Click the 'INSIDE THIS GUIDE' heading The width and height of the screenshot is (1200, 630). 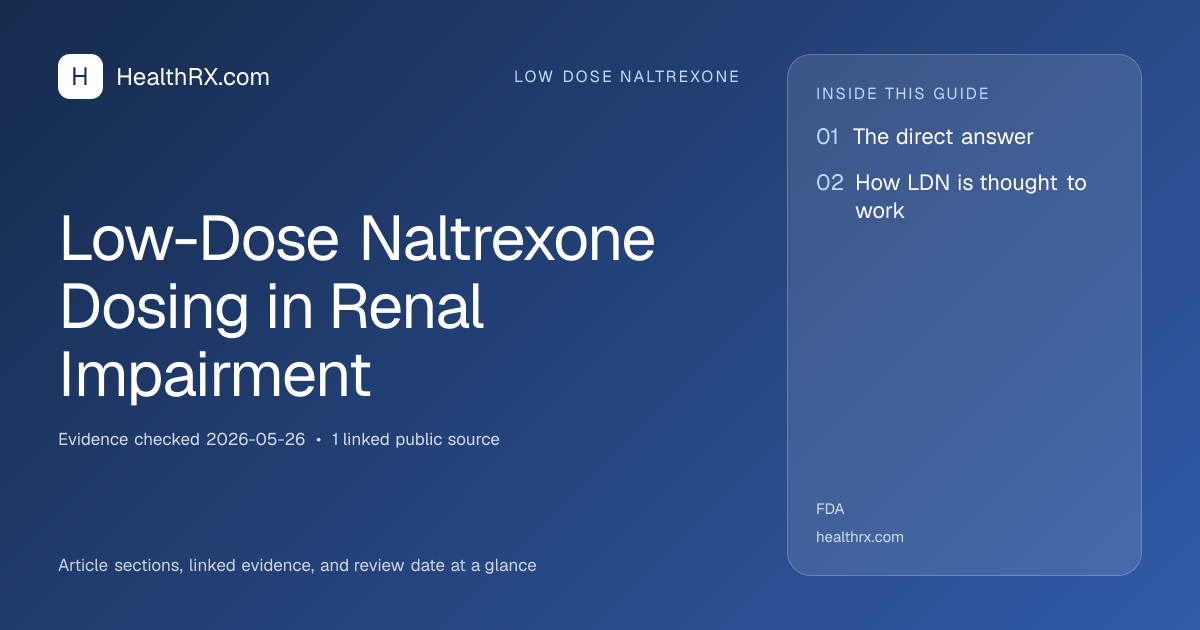[x=903, y=94]
